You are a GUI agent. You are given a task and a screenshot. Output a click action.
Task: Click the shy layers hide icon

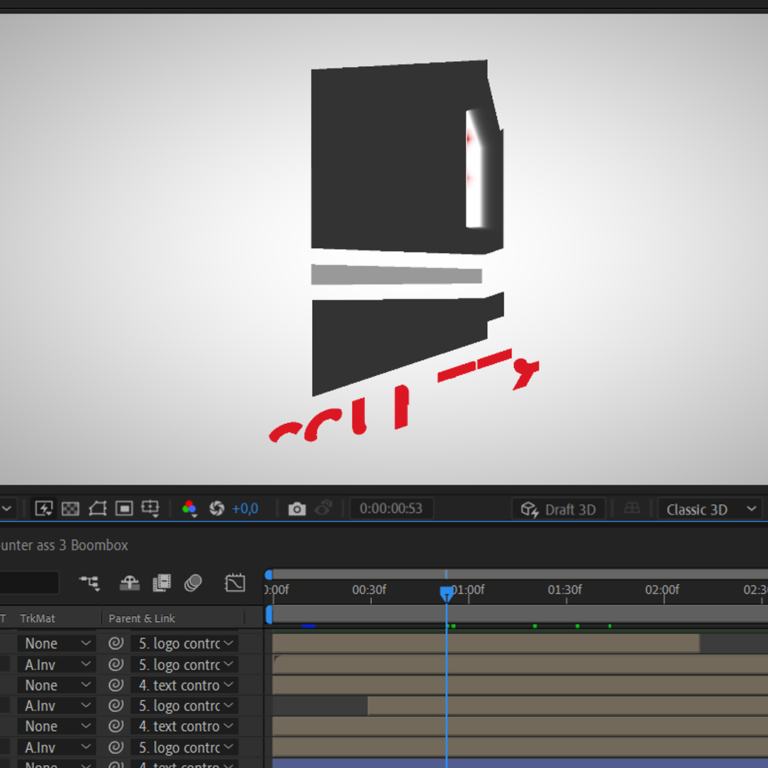129,583
